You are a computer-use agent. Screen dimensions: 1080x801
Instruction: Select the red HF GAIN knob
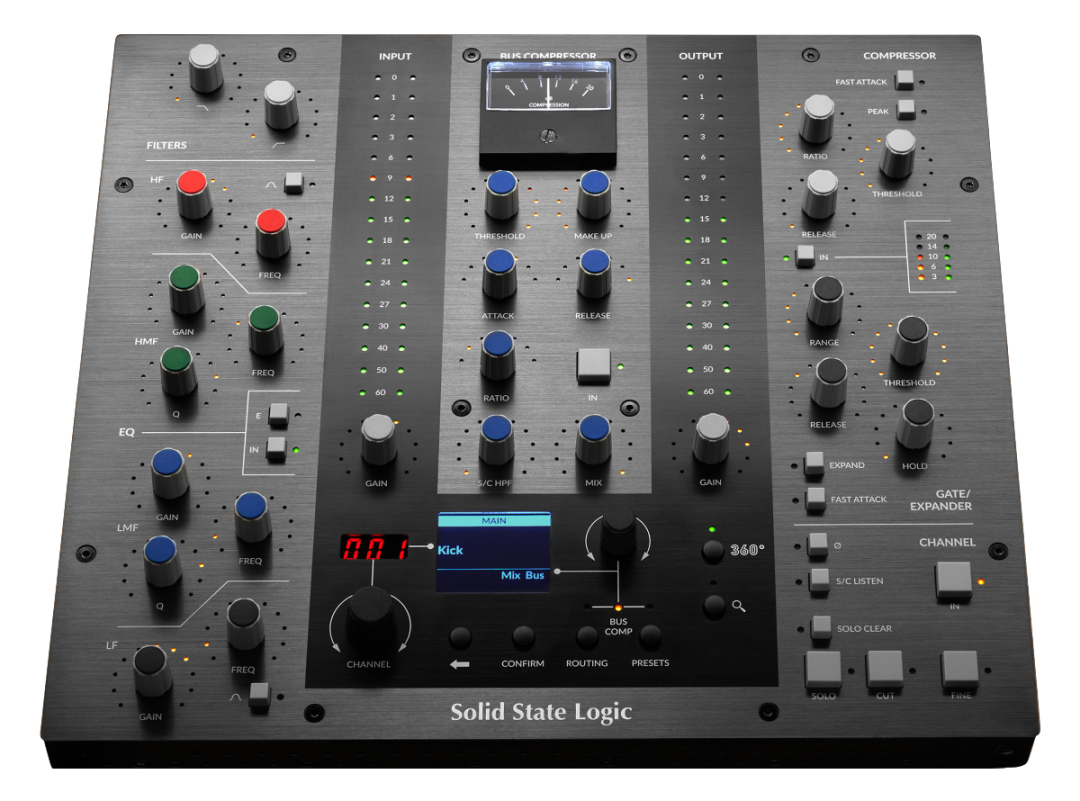pos(193,194)
